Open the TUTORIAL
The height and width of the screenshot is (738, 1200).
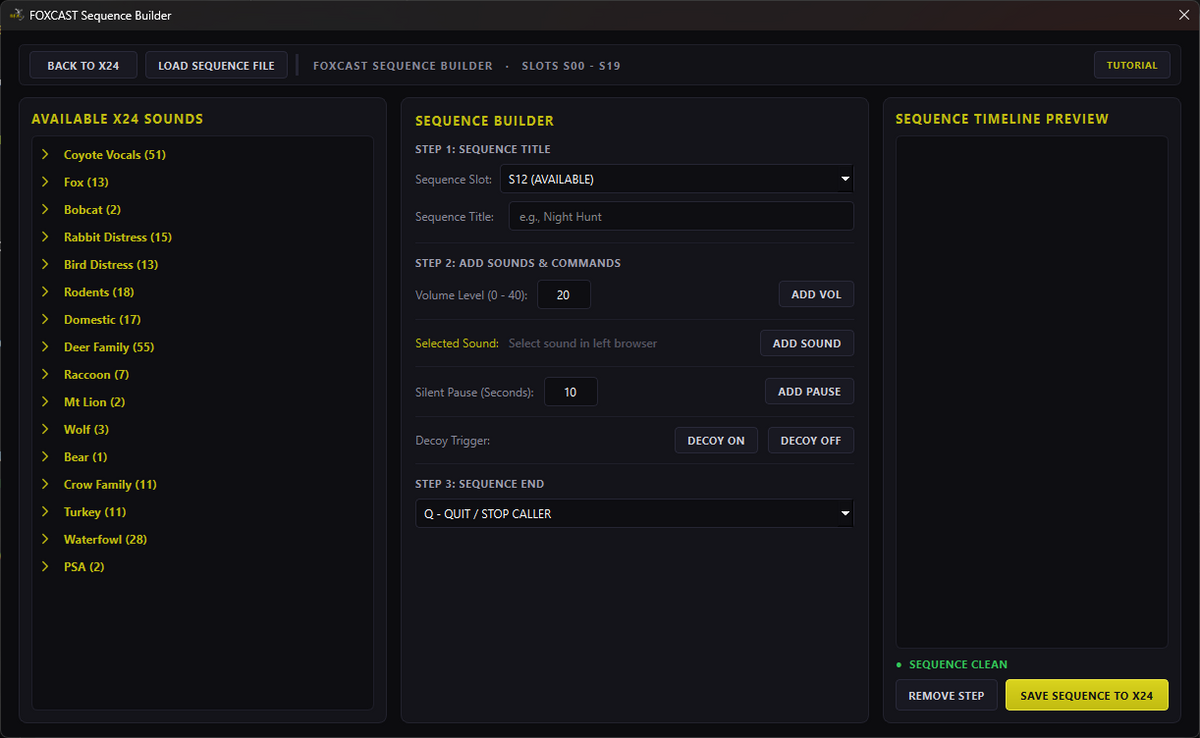(1132, 65)
